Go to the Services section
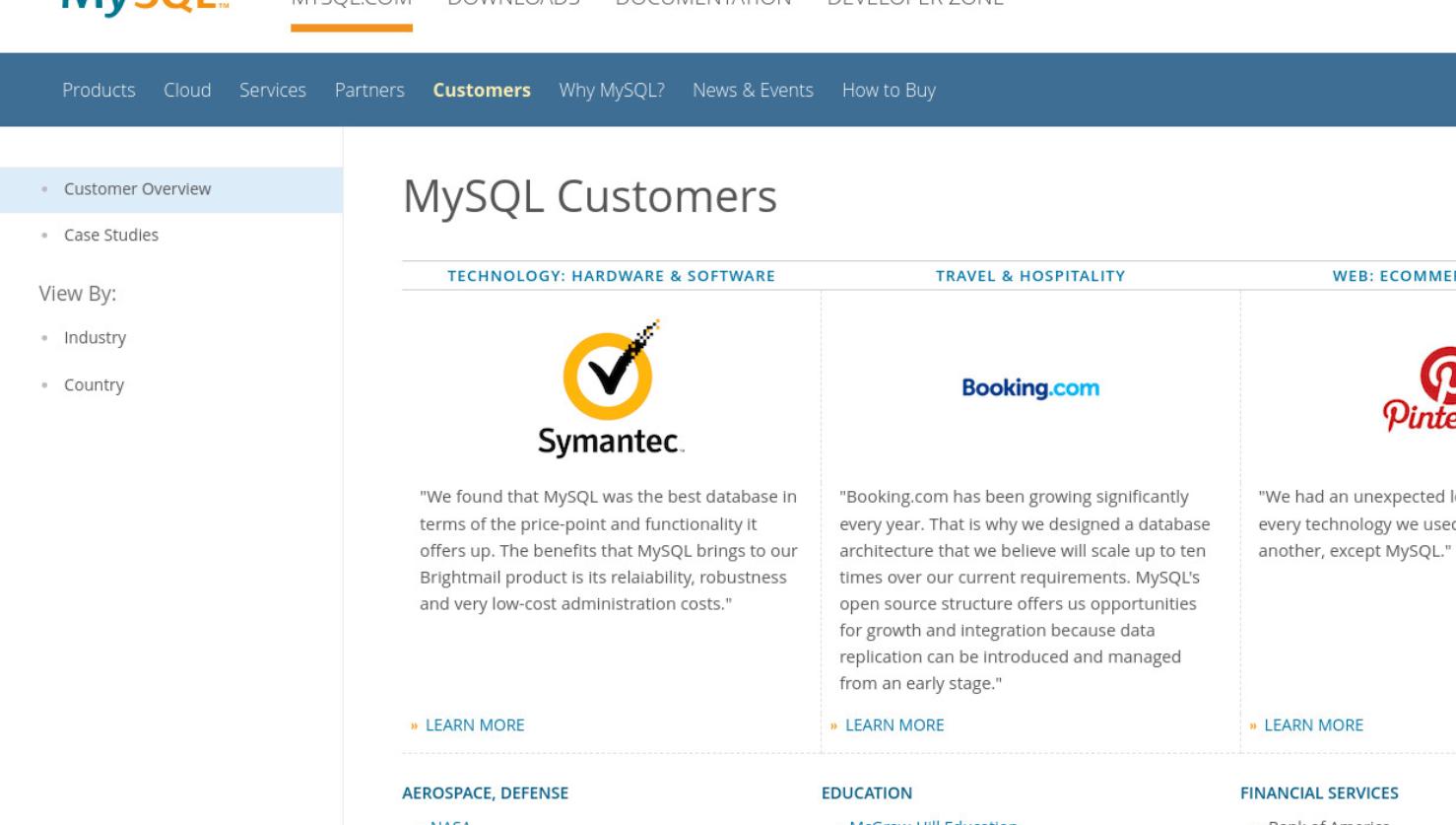The width and height of the screenshot is (1456, 825). click(x=273, y=90)
